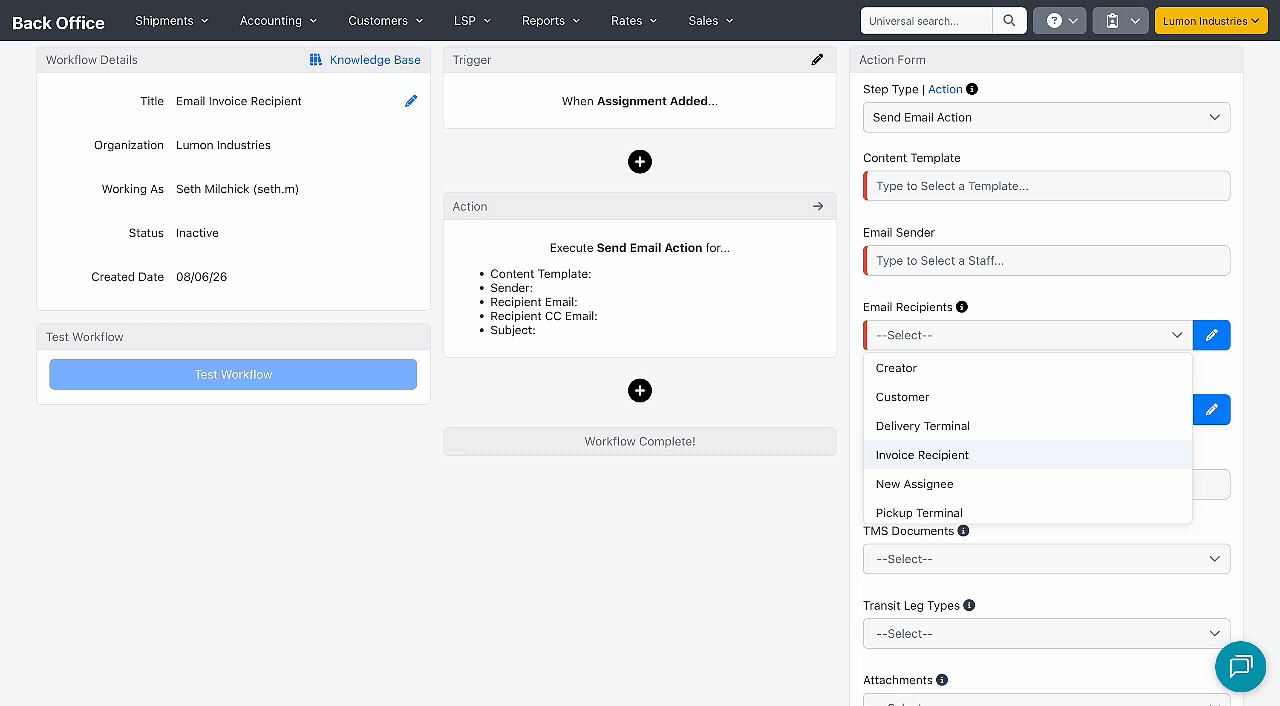Open the Accounting menu
The image size is (1280, 706).
[278, 20]
